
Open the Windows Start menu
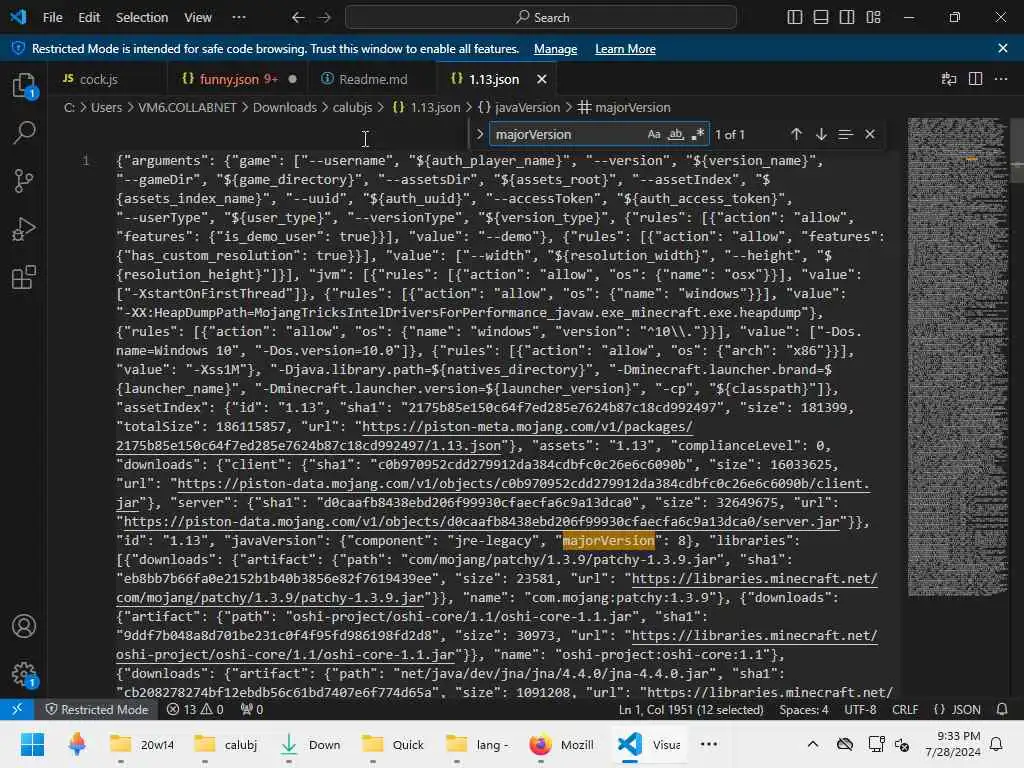point(32,744)
